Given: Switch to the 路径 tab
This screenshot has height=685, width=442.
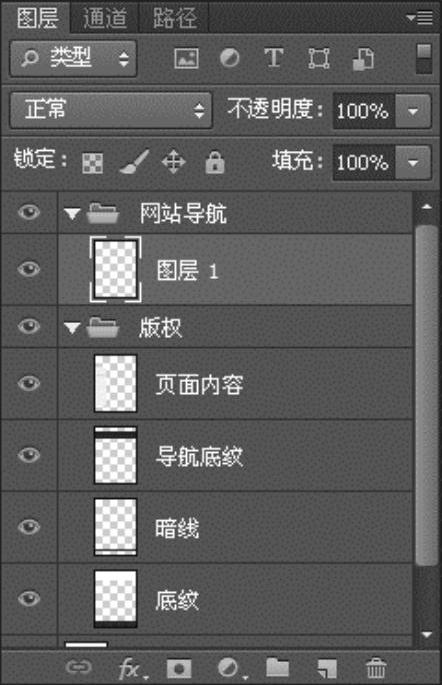Looking at the screenshot, I should click(174, 18).
